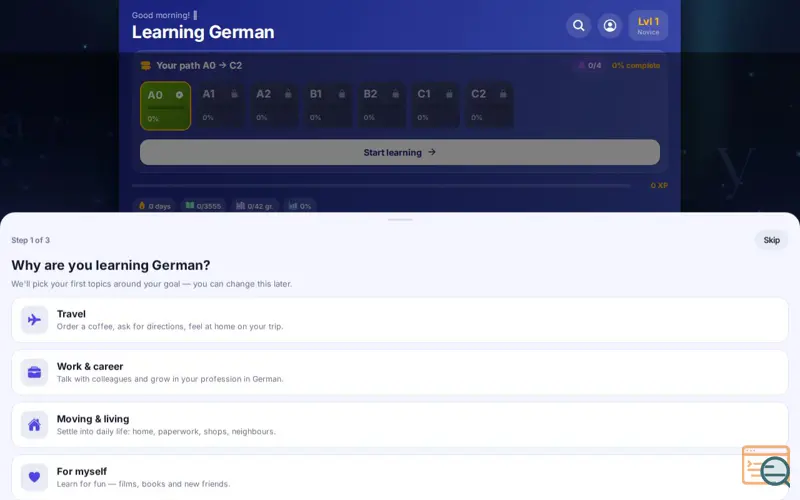
Task: Grab the bottom sheet drag handle
Action: tap(400, 220)
